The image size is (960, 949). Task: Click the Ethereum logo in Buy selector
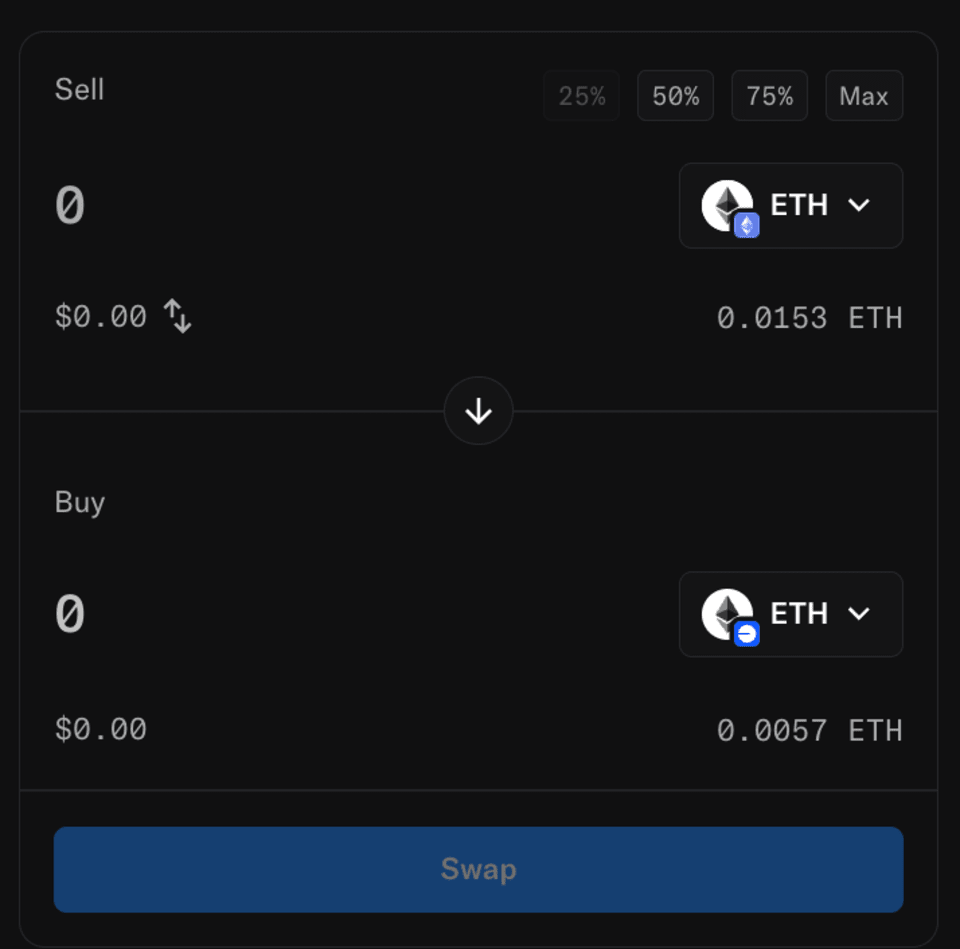click(725, 611)
